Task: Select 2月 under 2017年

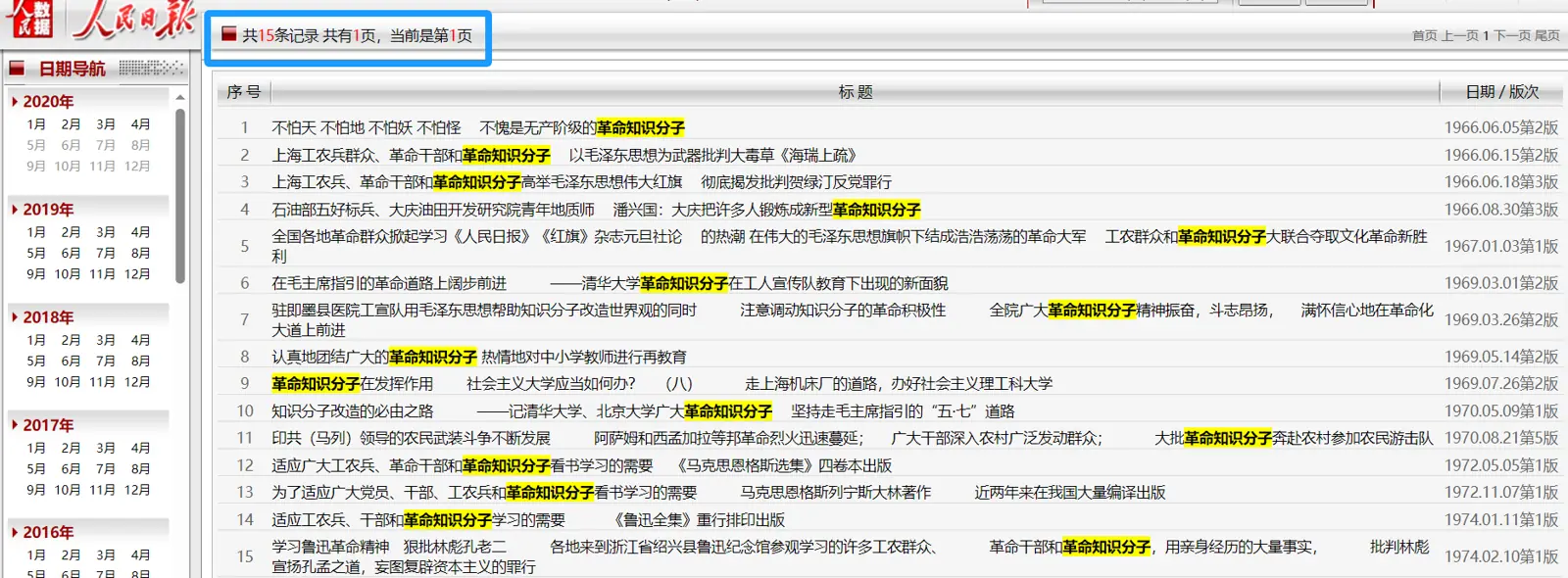Action: pos(72,448)
